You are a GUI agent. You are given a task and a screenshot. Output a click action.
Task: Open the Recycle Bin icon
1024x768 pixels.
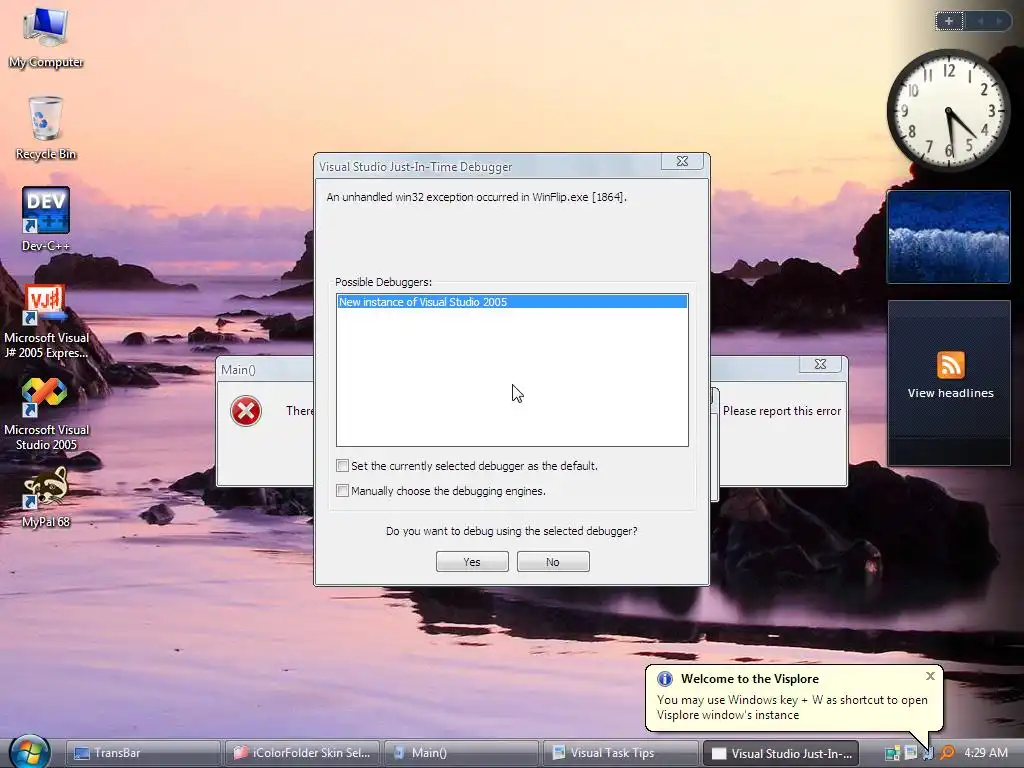click(46, 128)
